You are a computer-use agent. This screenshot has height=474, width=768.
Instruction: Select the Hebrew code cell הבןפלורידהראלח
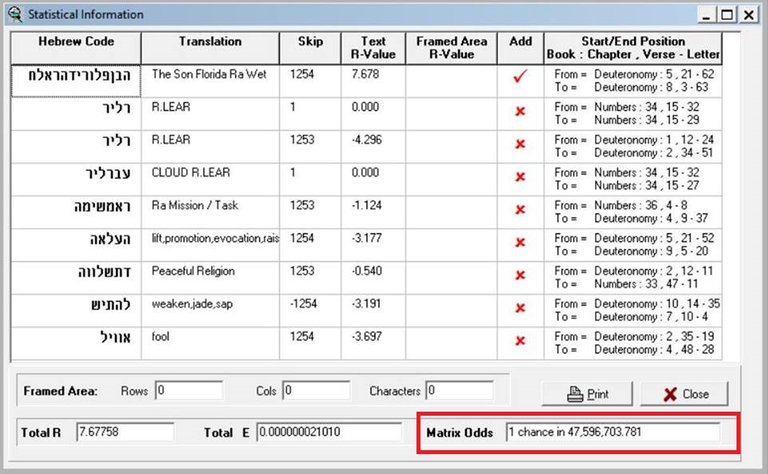[76, 81]
